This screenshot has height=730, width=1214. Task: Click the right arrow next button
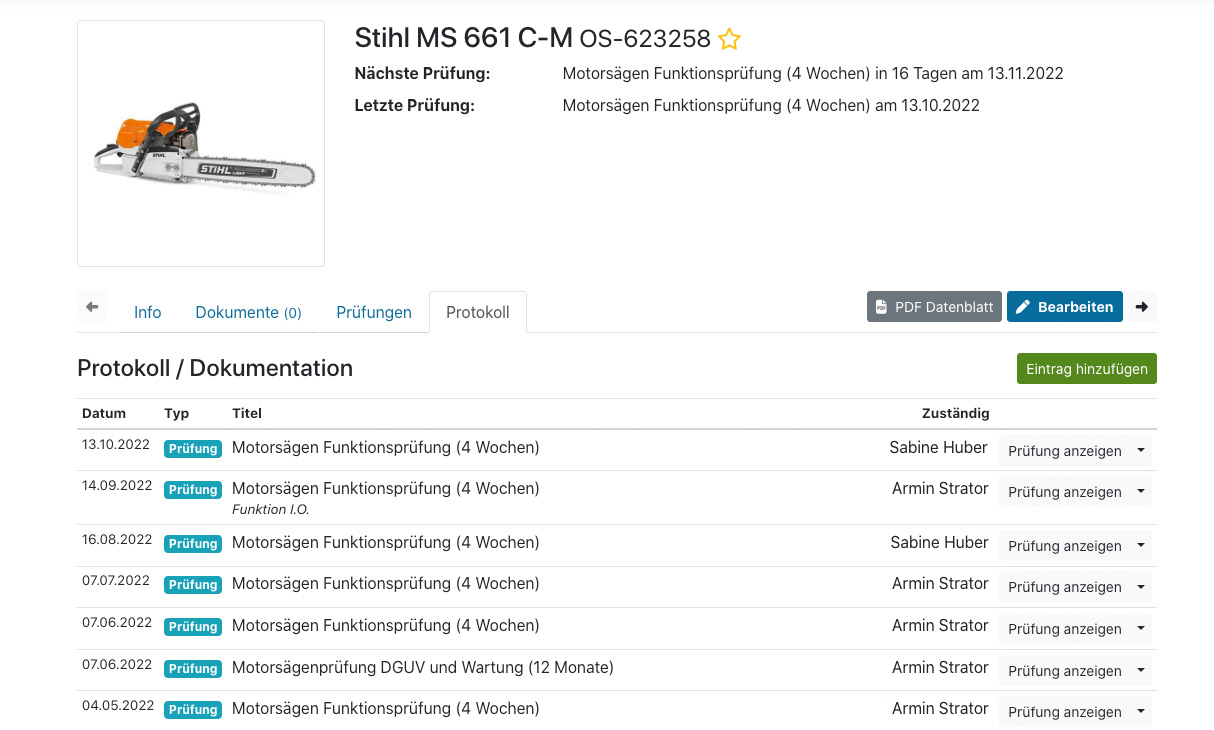tap(1142, 307)
